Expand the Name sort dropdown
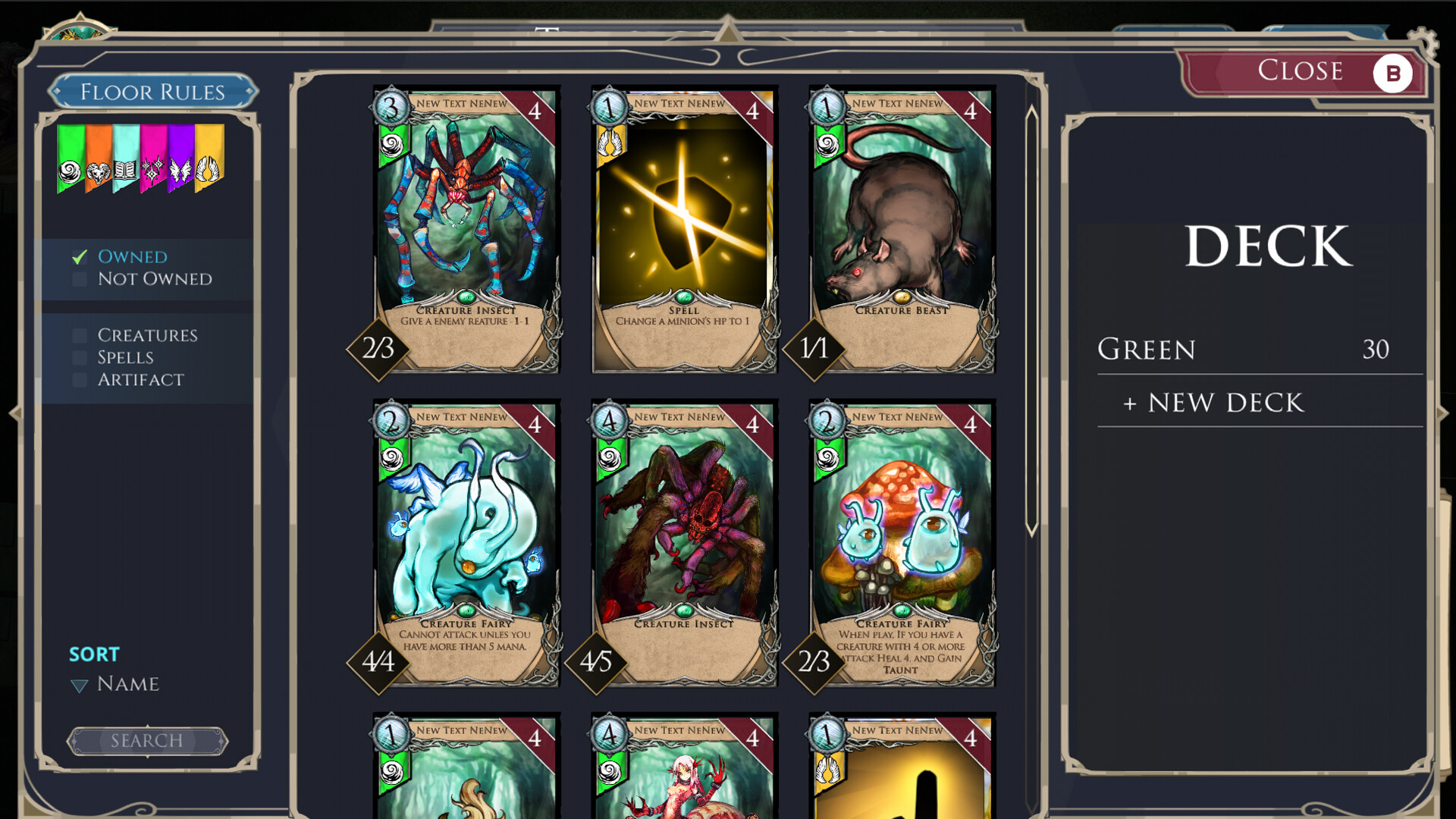The height and width of the screenshot is (819, 1456). (115, 684)
